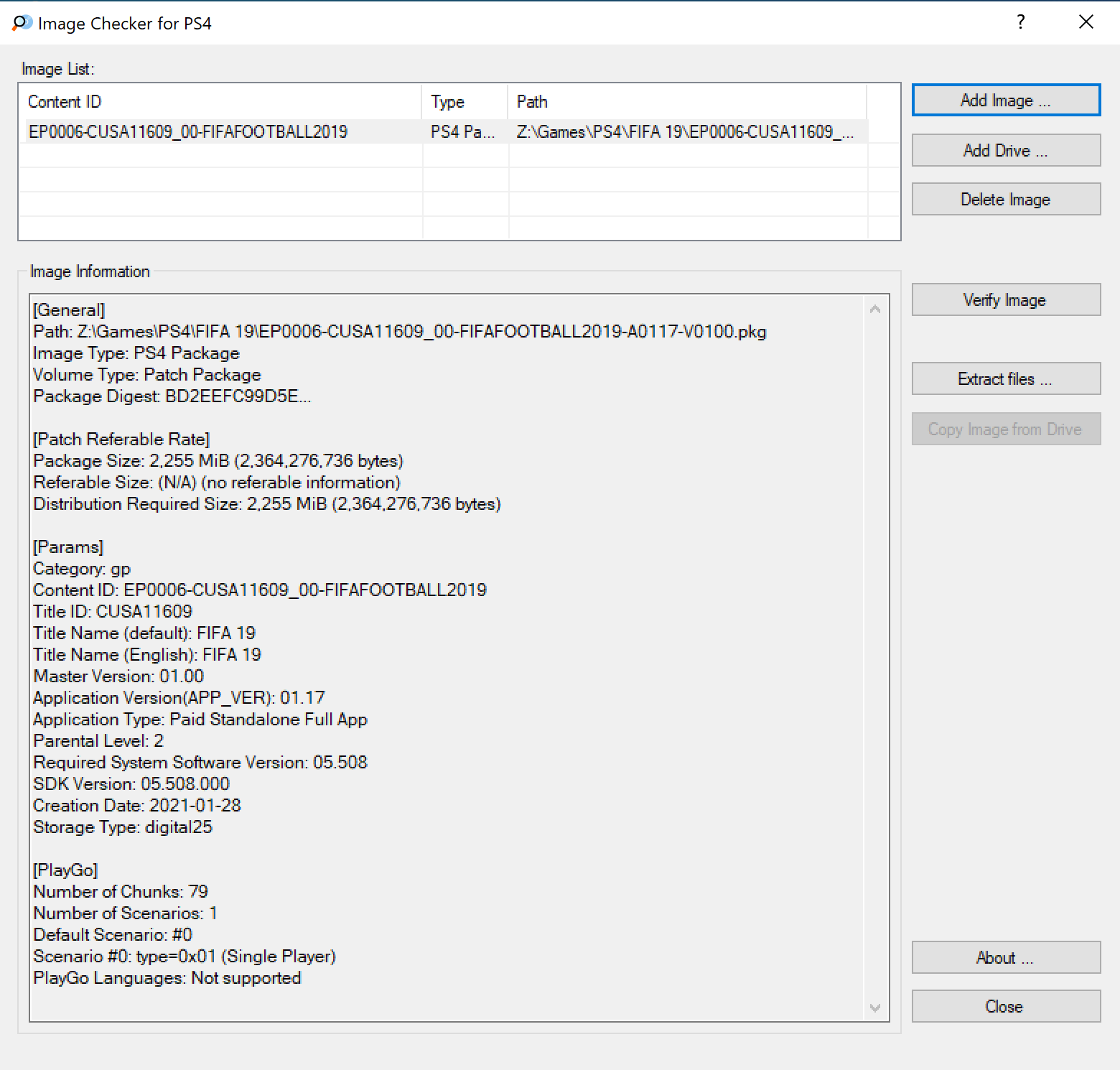Click the PS4 Pa... type cell
Image resolution: width=1120 pixels, height=1070 pixels.
click(x=463, y=131)
